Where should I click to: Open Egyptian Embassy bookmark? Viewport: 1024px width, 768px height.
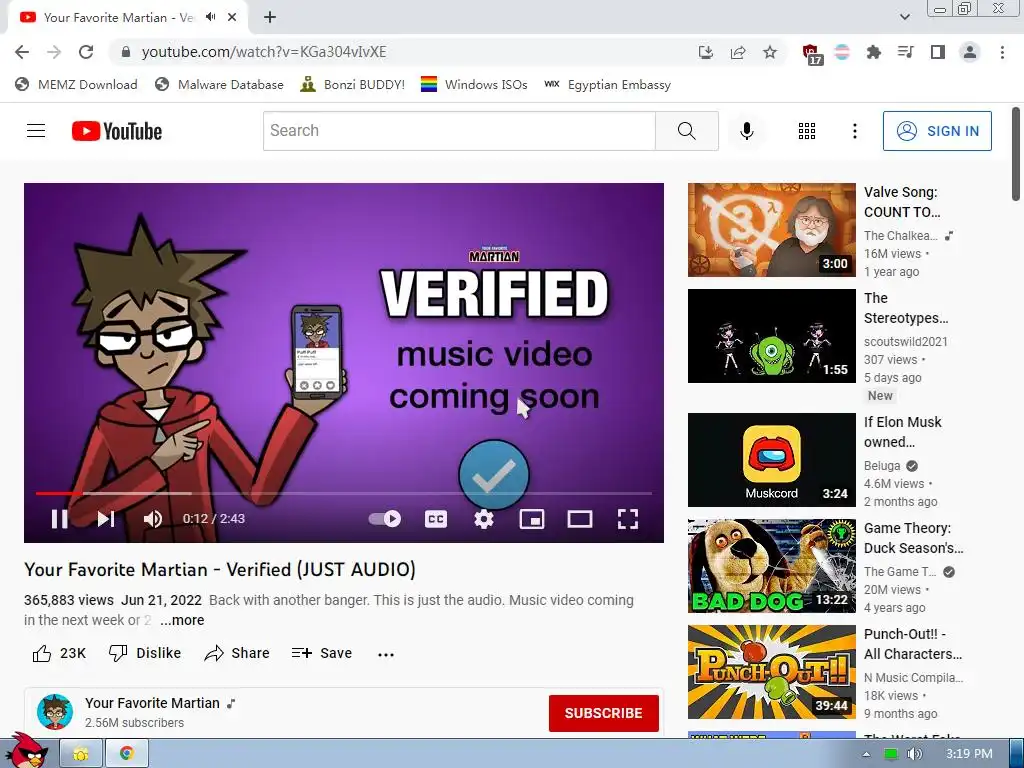click(607, 84)
